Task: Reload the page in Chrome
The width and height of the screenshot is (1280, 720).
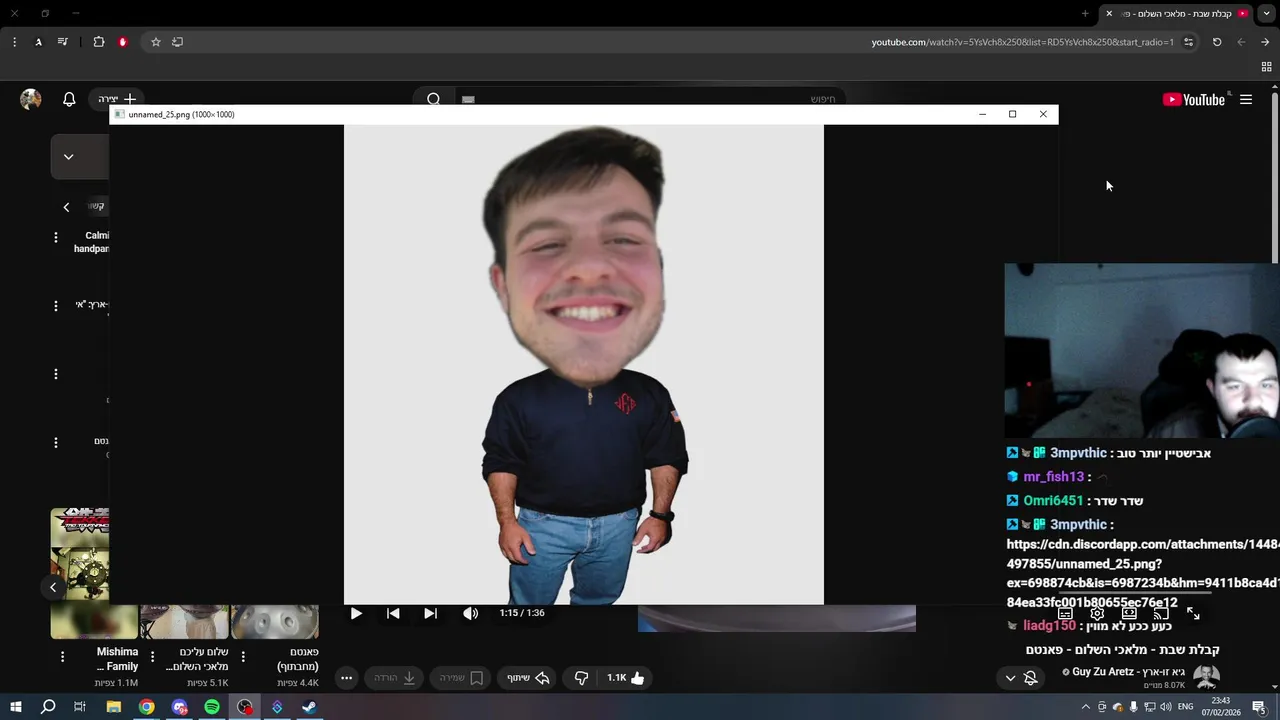Action: 1217,42
